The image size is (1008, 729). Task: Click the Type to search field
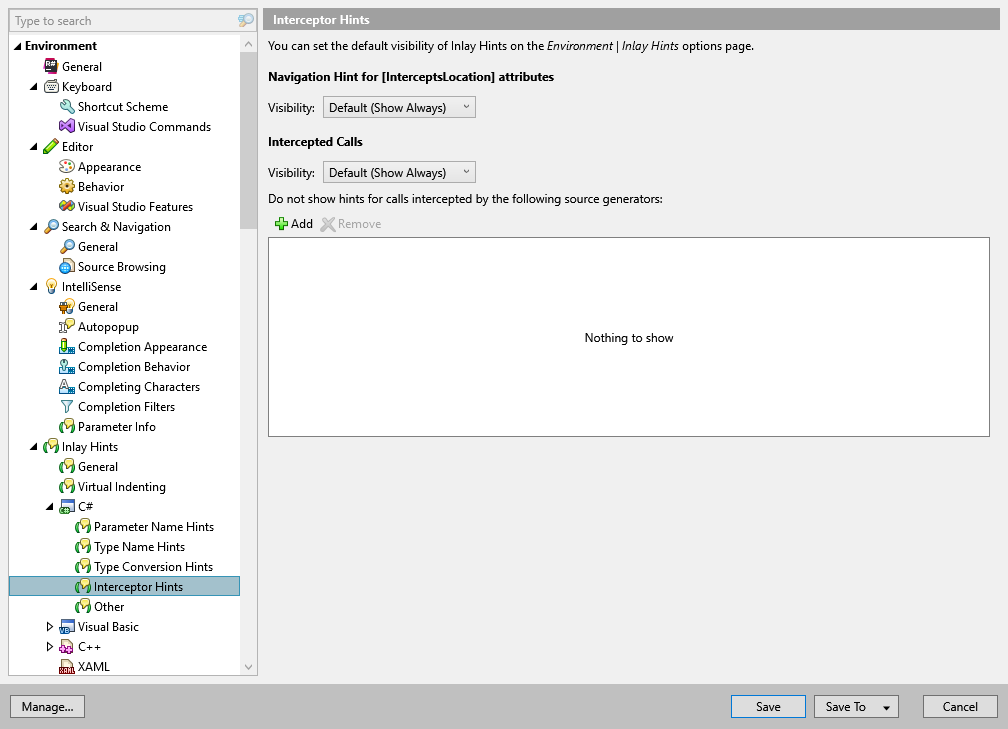coord(124,21)
